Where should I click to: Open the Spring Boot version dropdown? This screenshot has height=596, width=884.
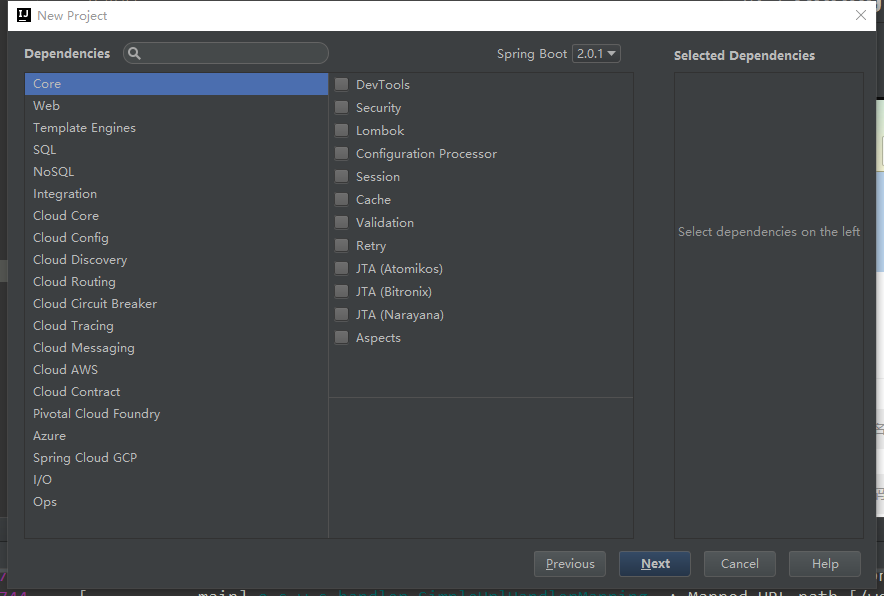tap(596, 54)
